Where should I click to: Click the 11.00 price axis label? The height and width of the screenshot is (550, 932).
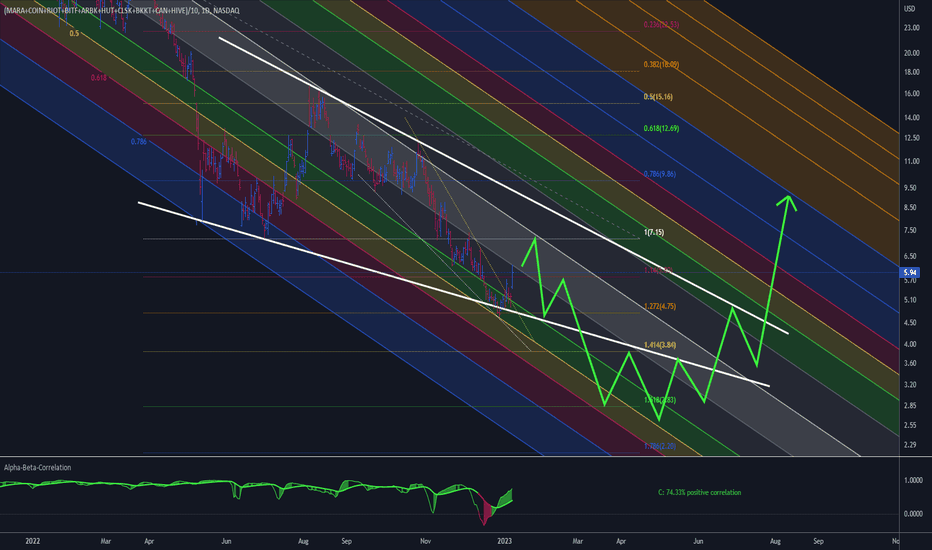tap(911, 161)
